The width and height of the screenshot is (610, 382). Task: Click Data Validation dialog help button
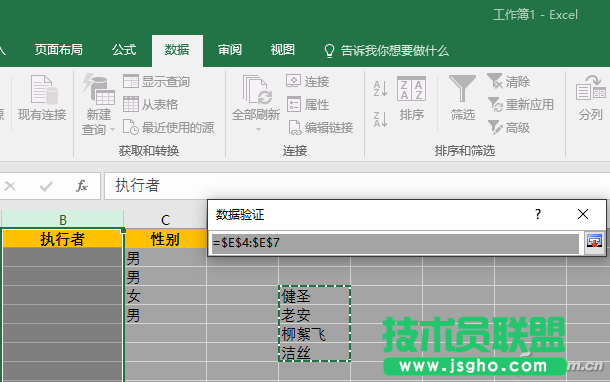(x=538, y=214)
